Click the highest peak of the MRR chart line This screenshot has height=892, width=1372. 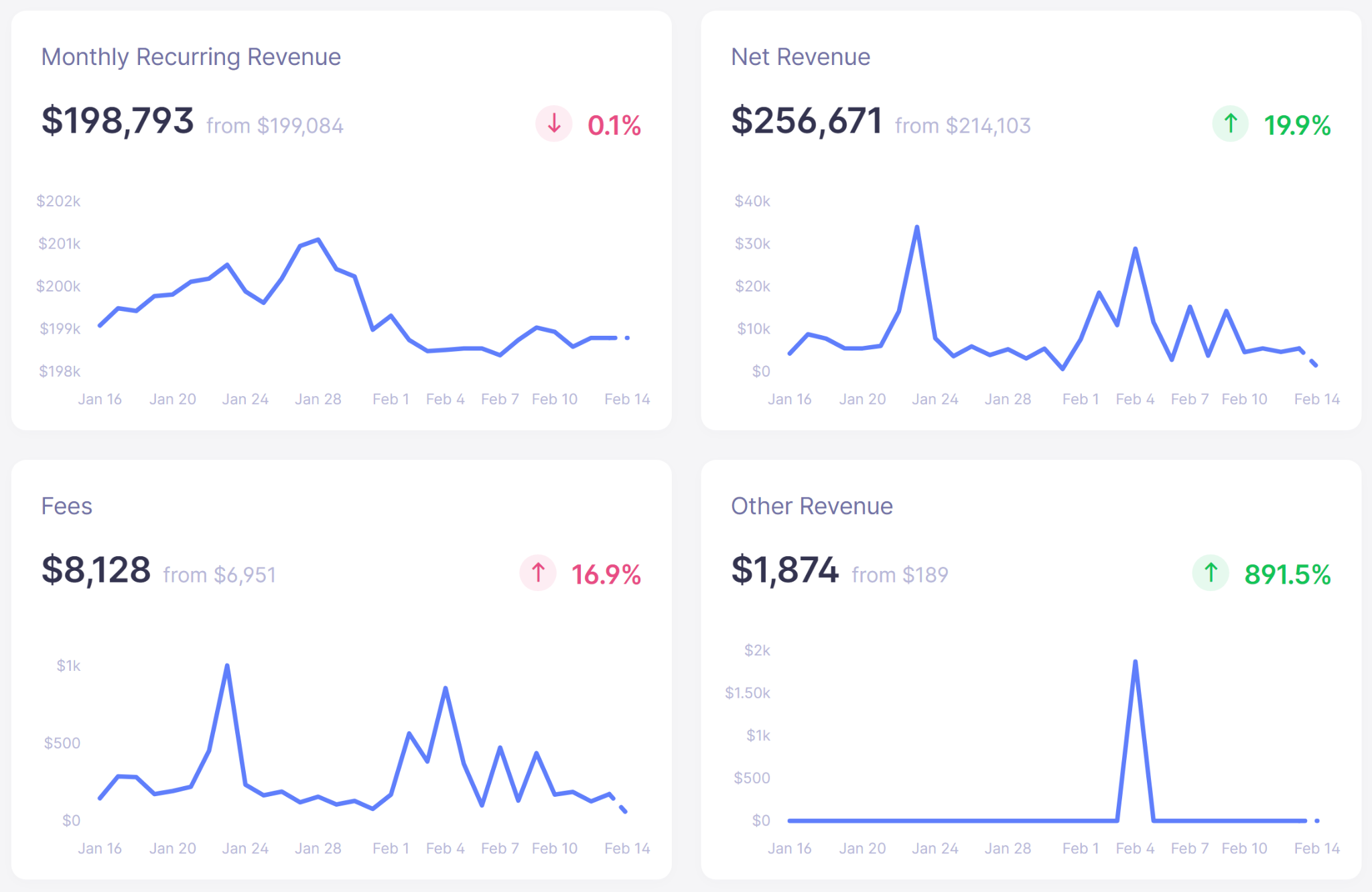[318, 239]
